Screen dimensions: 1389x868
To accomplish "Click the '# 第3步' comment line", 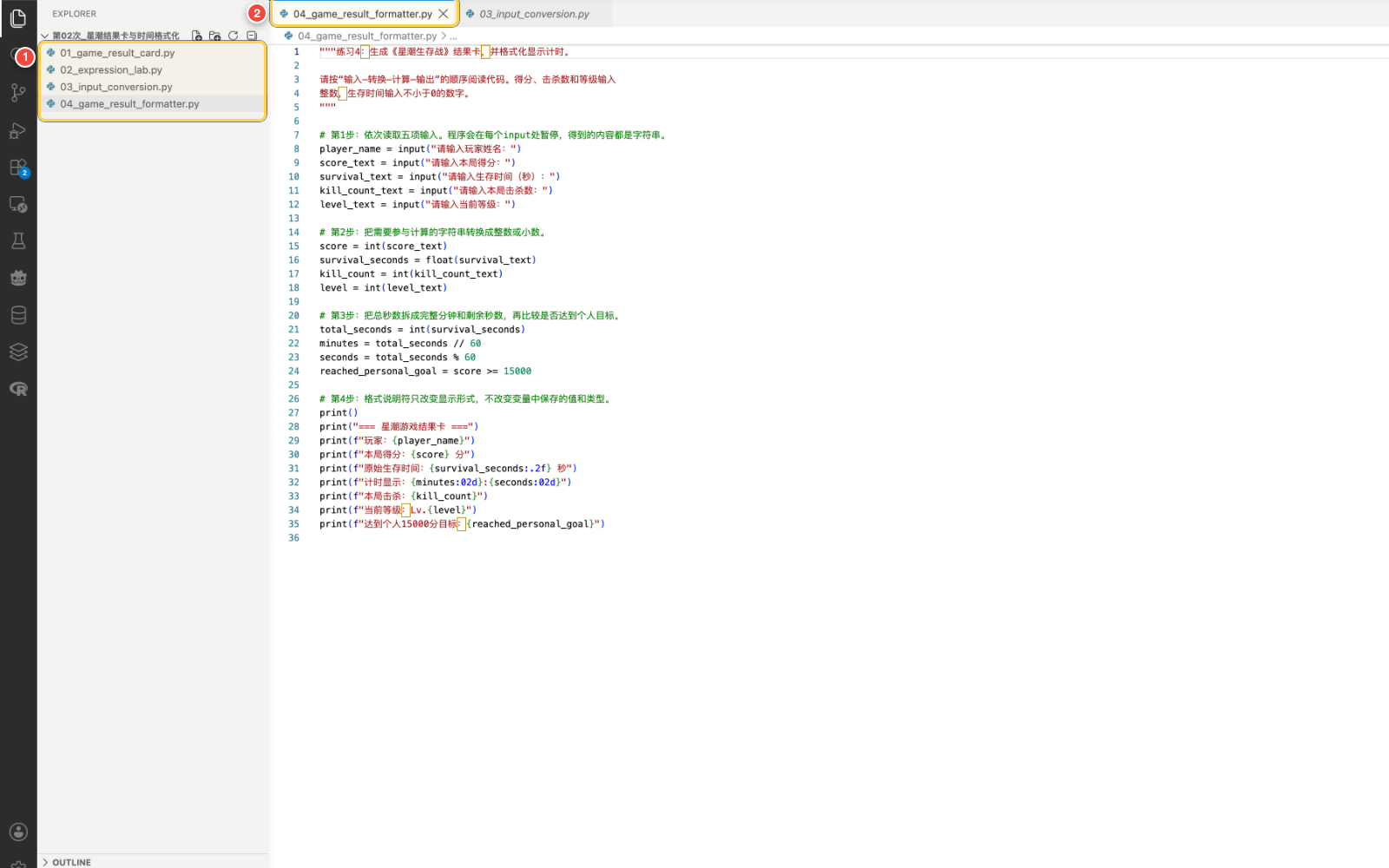I will click(471, 316).
